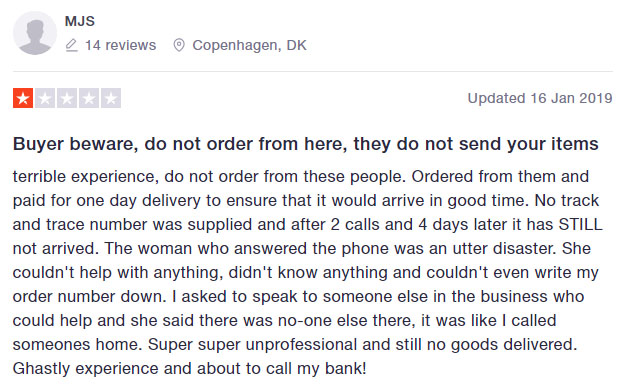The height and width of the screenshot is (387, 625).
Task: Click the fifth grey rating star
Action: point(111,98)
